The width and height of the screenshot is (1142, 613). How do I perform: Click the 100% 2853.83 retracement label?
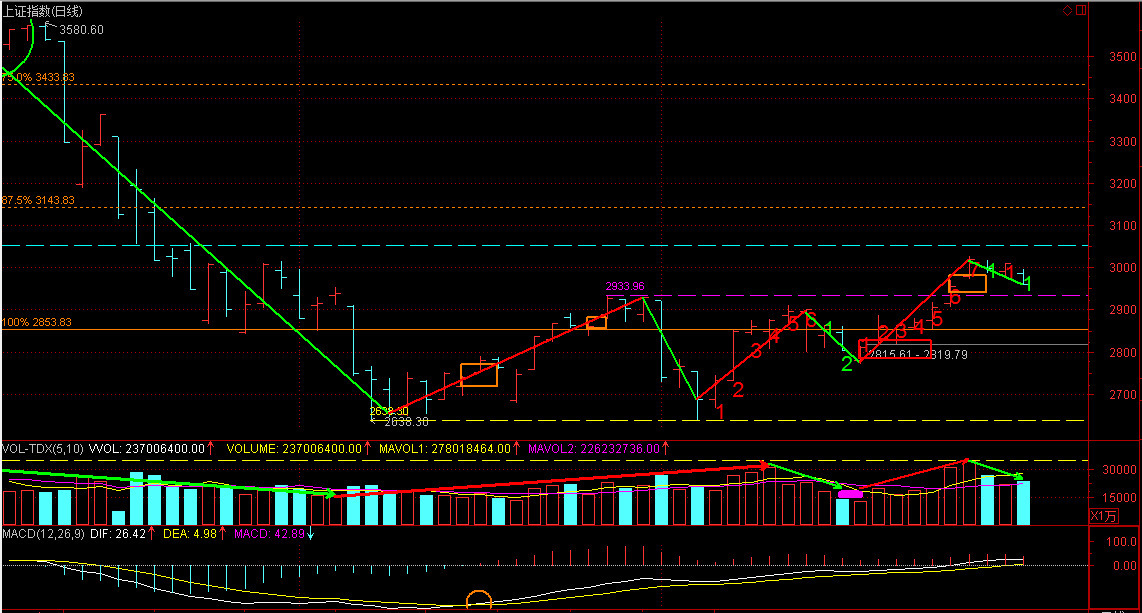tap(36, 322)
